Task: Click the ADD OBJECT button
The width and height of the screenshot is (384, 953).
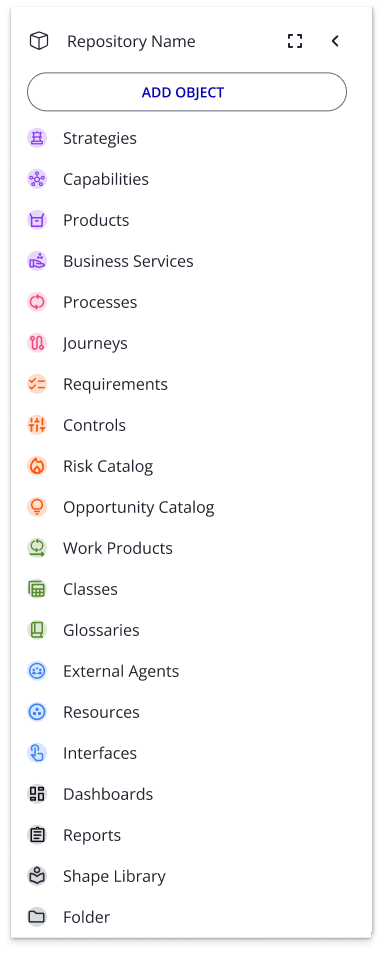Action: coord(187,92)
